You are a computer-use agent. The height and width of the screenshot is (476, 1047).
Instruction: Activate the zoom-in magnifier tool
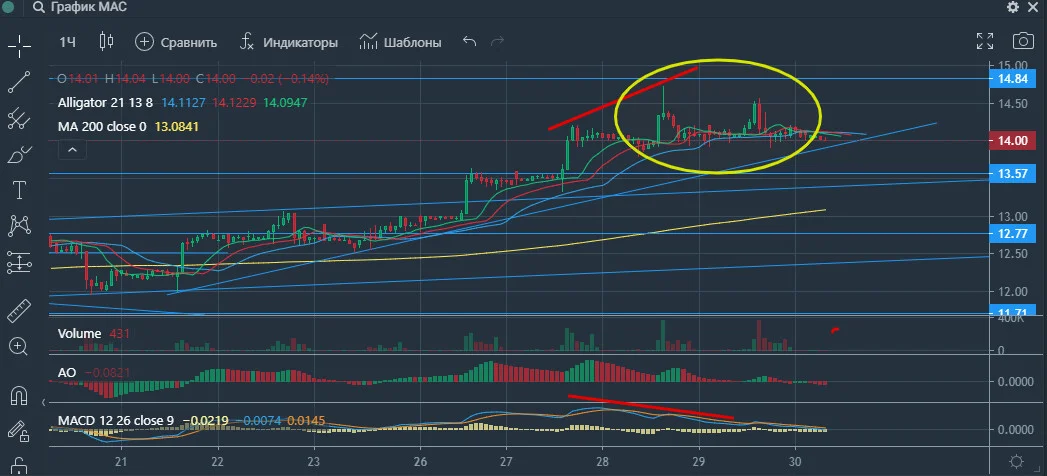pos(19,346)
